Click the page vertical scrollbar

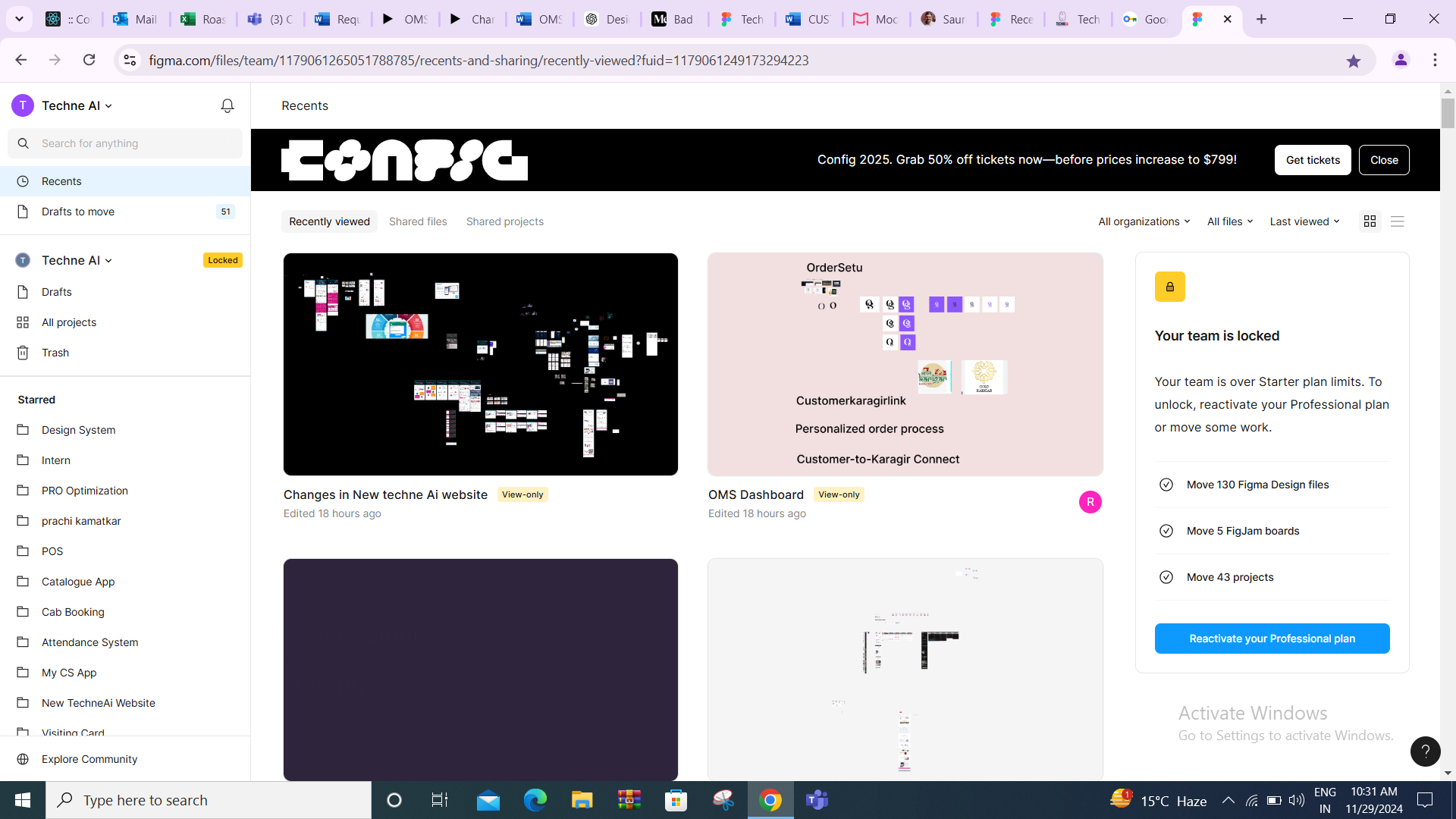point(1448,114)
